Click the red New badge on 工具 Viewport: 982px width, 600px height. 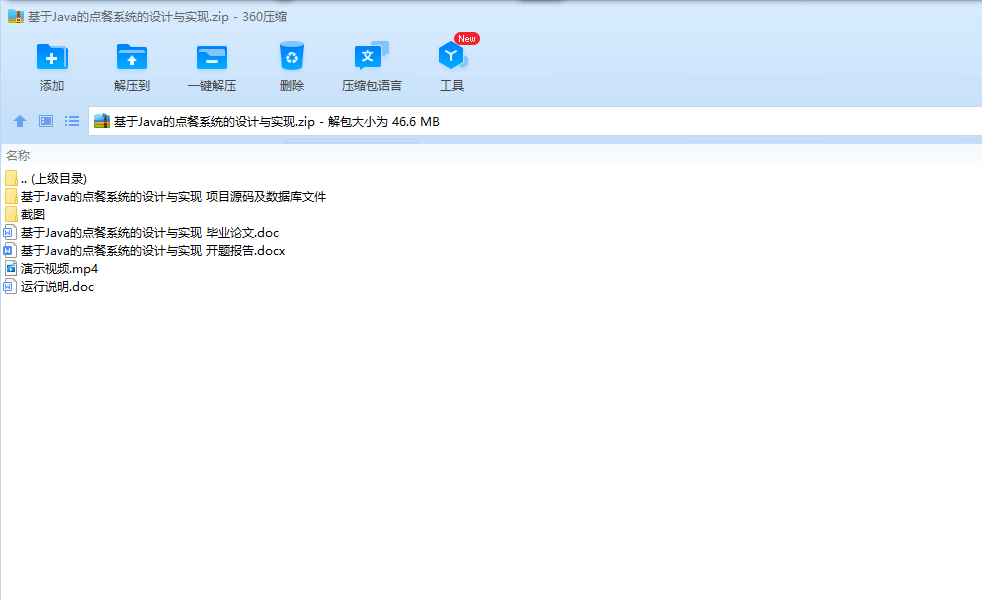pos(467,39)
